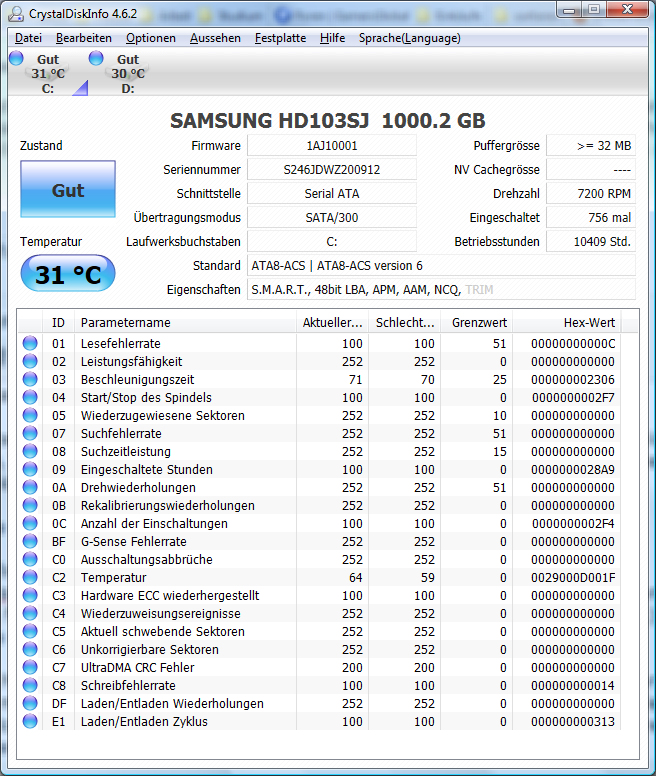
Task: Click the Puffergrösse field showing >= 32 MB
Action: 591,146
